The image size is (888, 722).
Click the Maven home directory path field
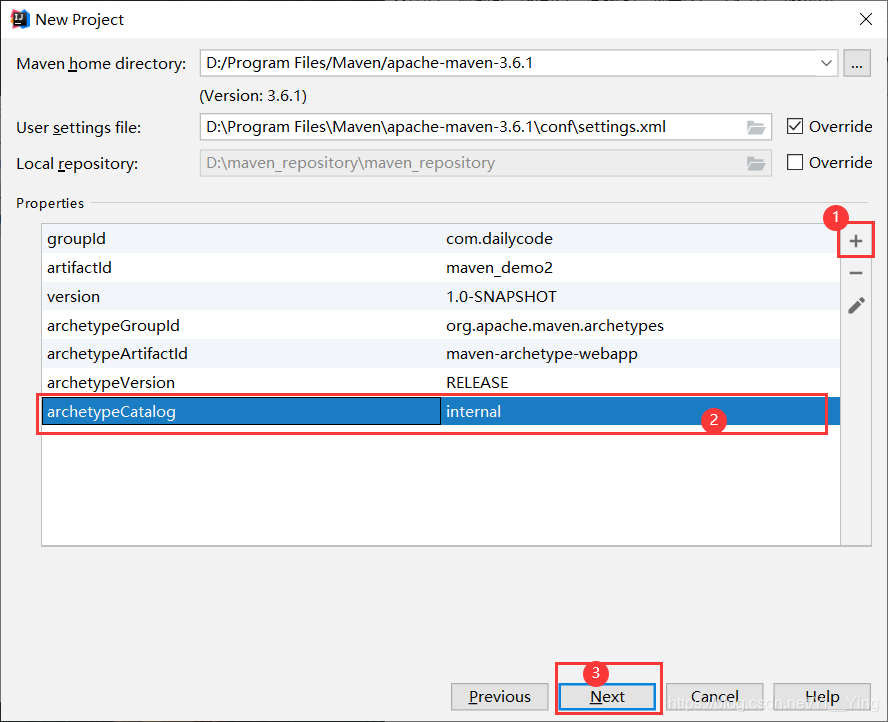click(x=518, y=63)
